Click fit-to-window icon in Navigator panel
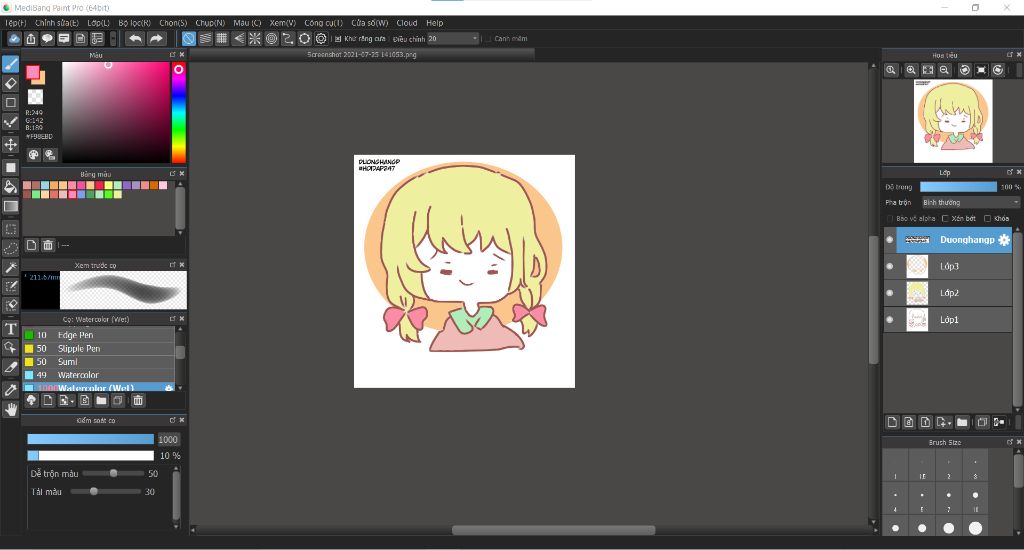Image resolution: width=1024 pixels, height=550 pixels. pyautogui.click(x=927, y=70)
